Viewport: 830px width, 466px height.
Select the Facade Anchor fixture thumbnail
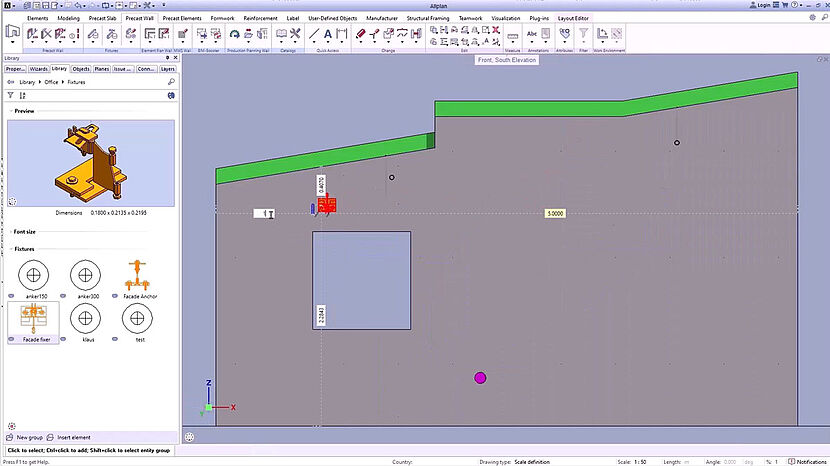137,275
